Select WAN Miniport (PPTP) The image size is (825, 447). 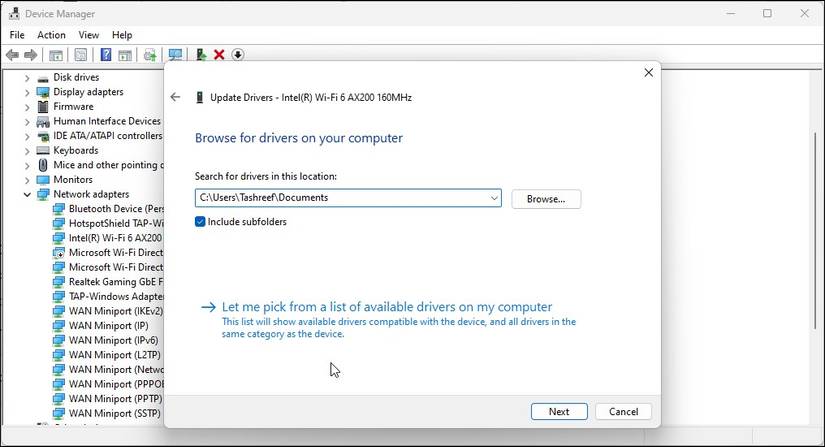tap(115, 399)
